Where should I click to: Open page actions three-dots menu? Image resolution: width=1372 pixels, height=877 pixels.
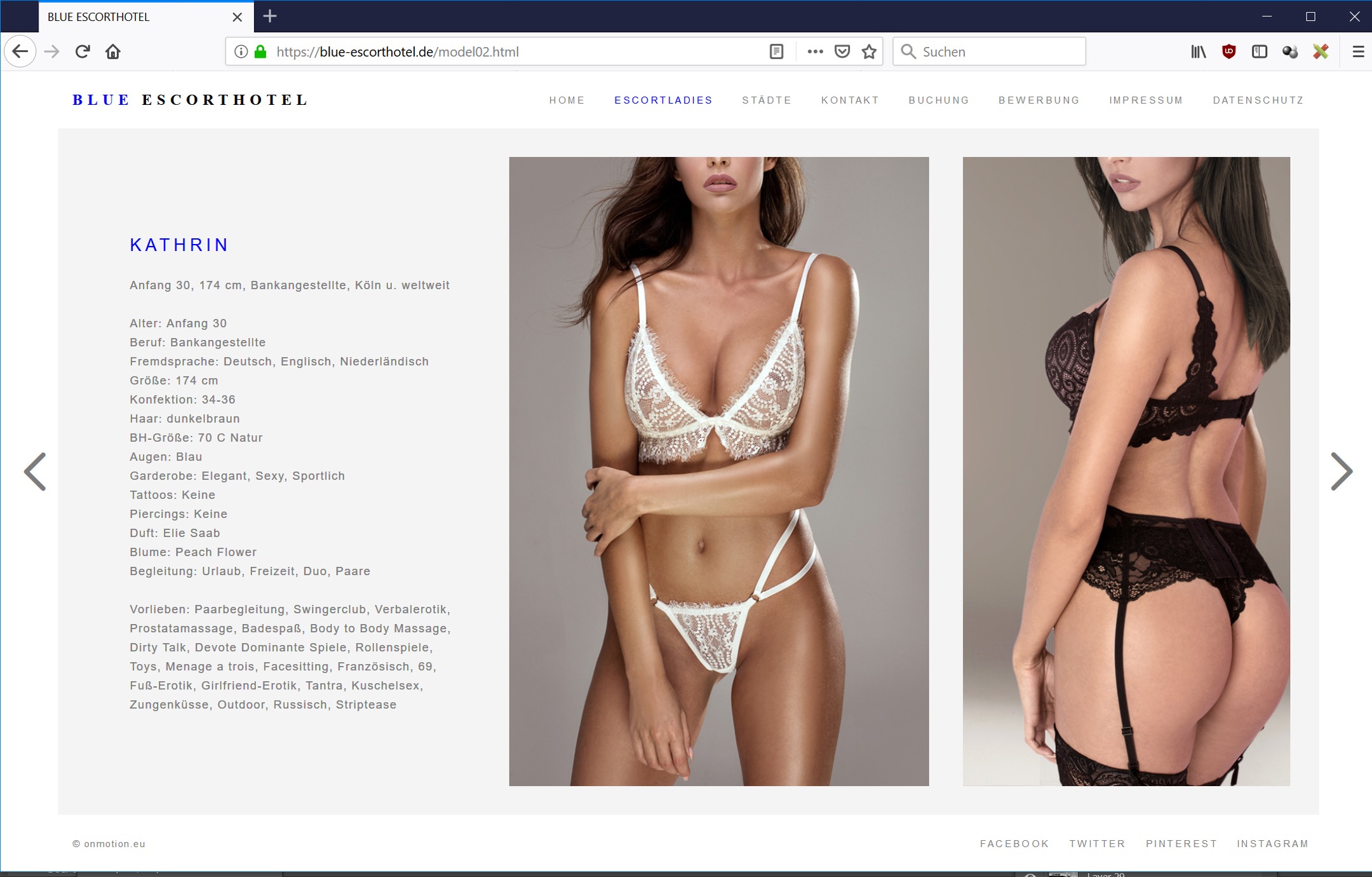tap(815, 51)
